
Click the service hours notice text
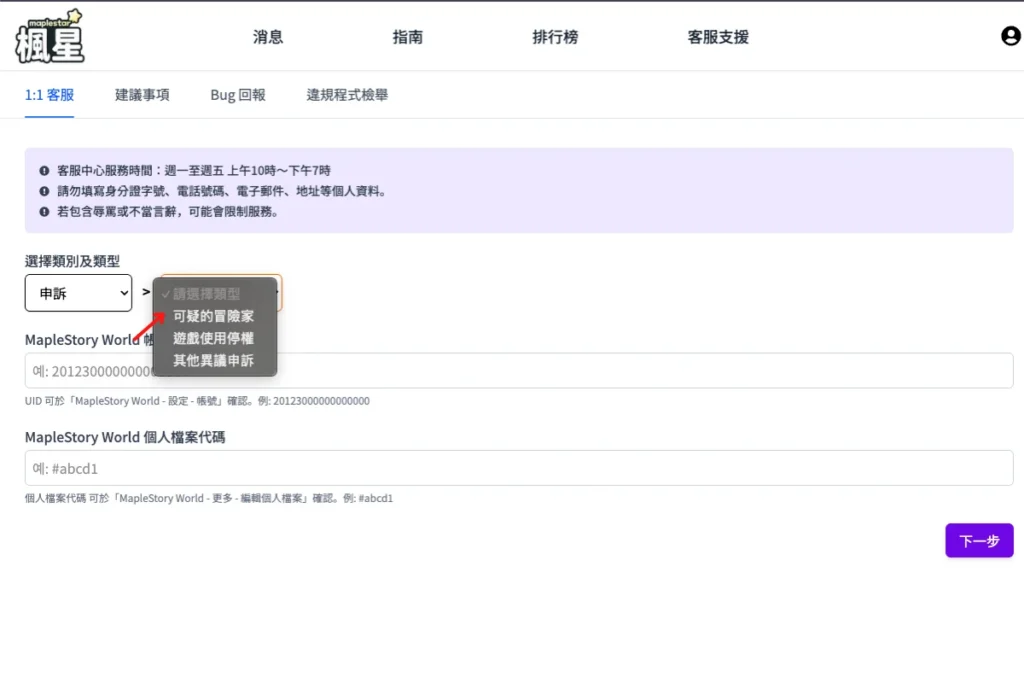(194, 170)
